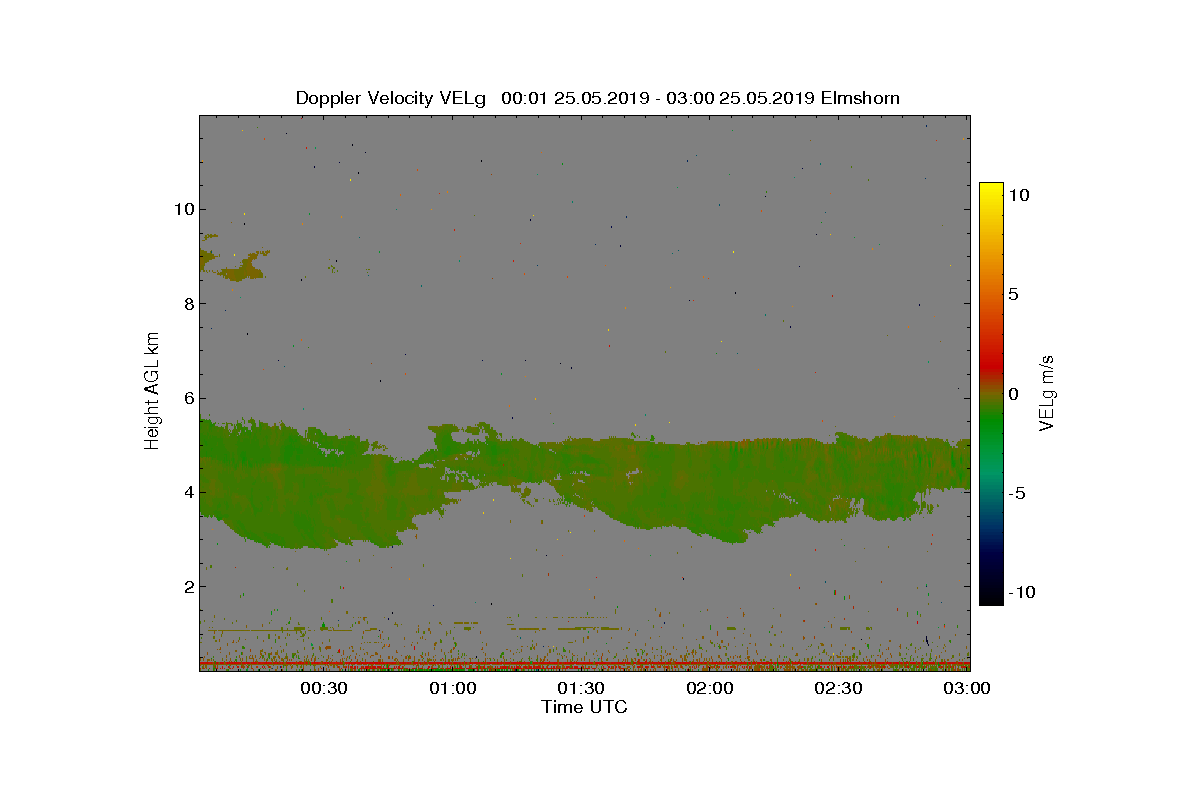Screen dimensions: 1200x800
Task: Click the height tick label 8
Action: coord(187,303)
